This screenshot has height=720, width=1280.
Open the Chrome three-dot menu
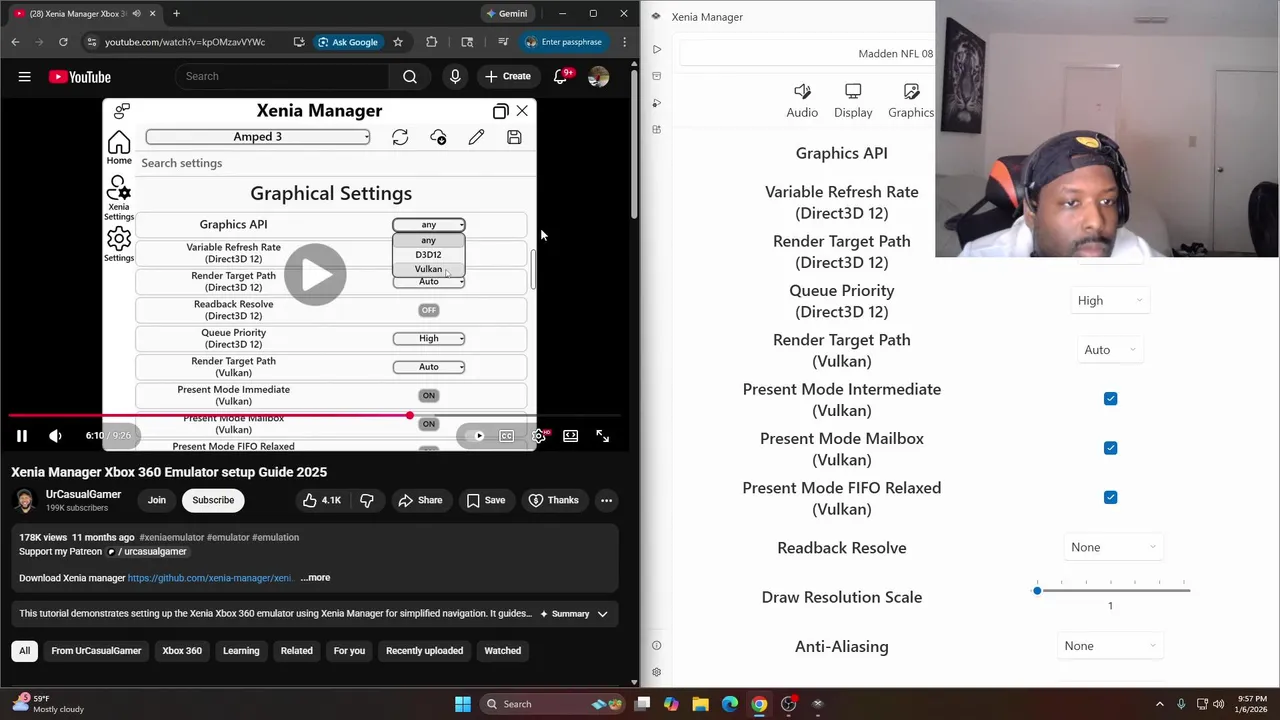point(624,42)
